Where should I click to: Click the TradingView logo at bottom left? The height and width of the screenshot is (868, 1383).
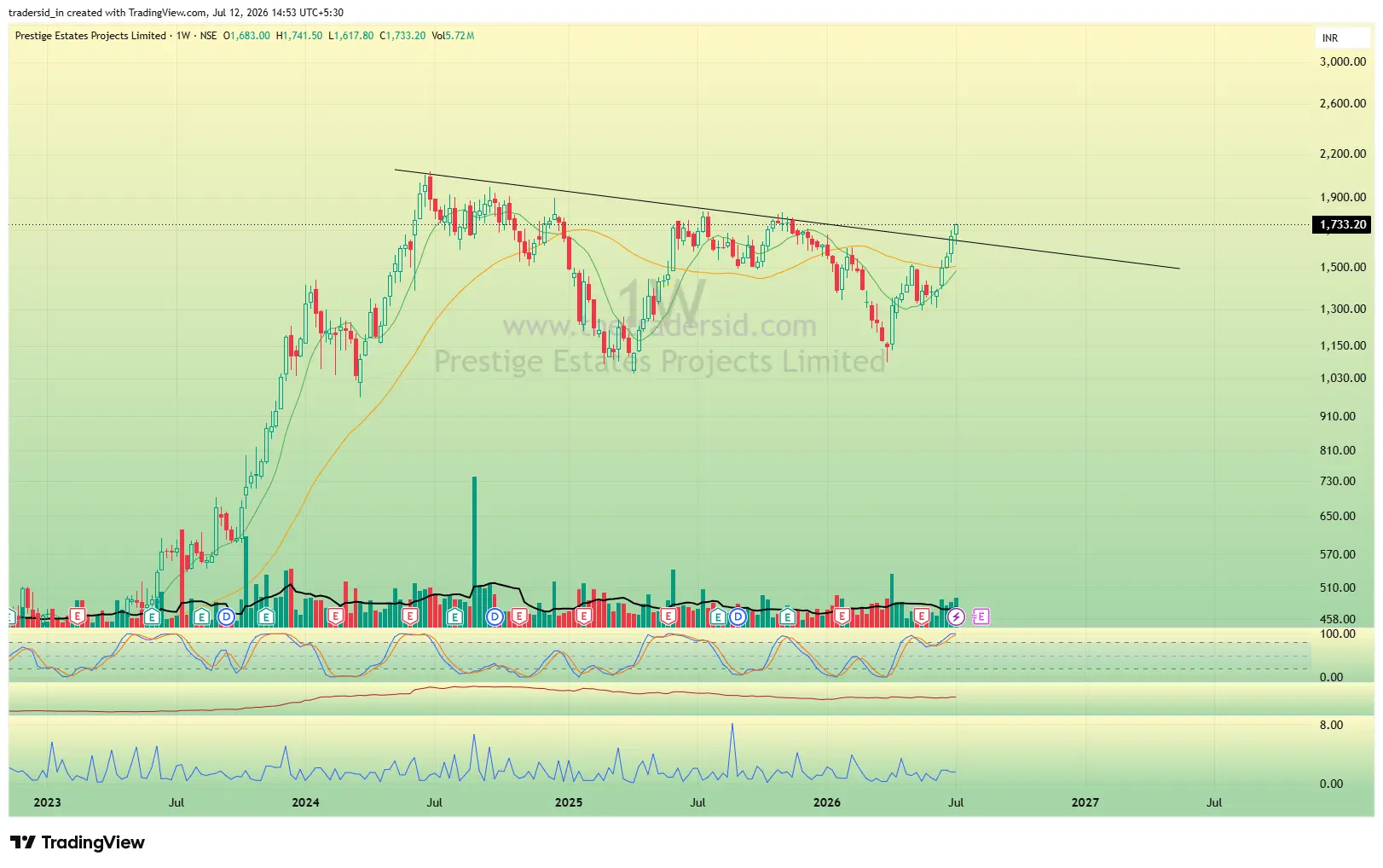point(78,842)
